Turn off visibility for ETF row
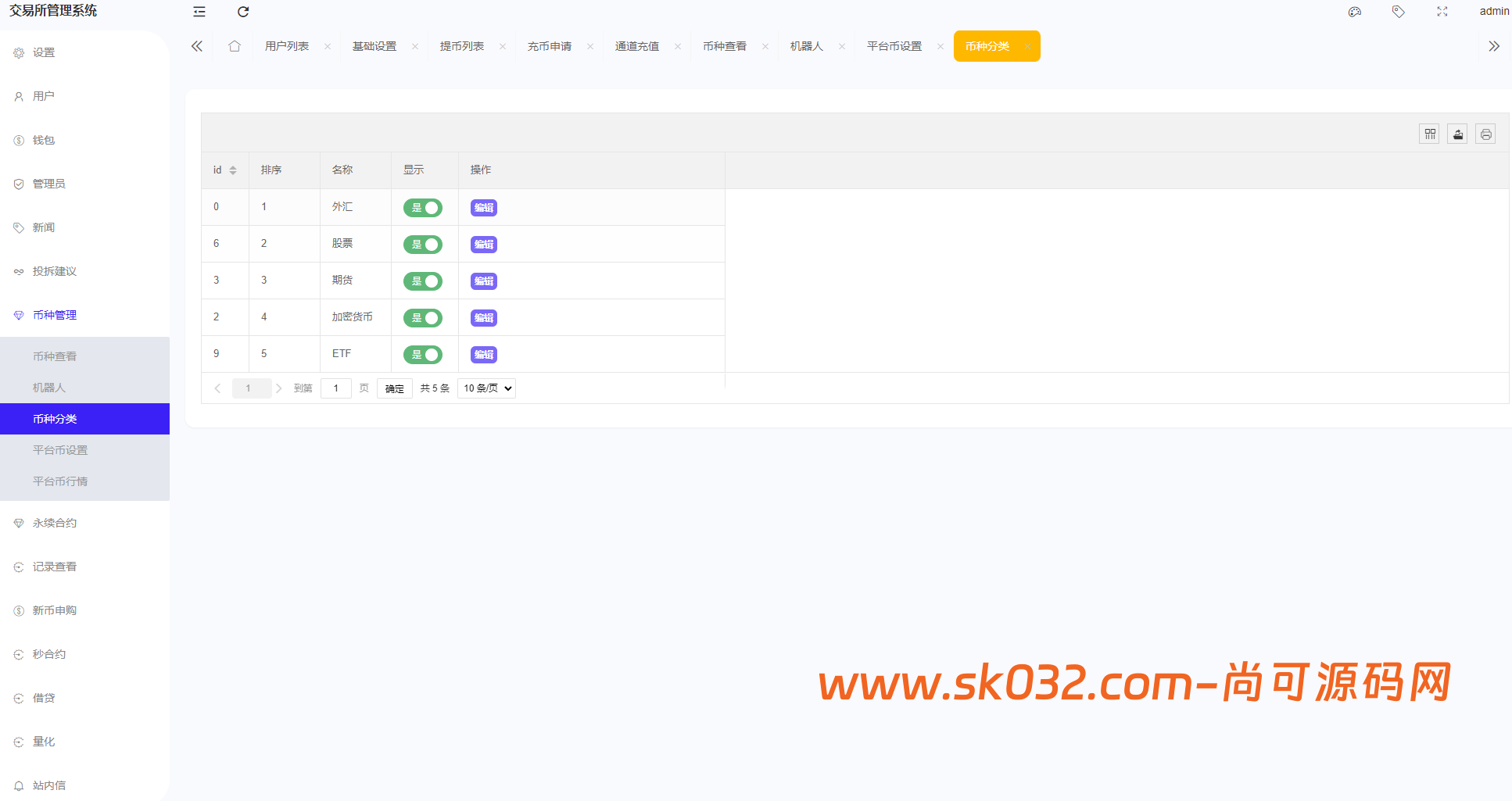Screen dimensions: 1512x801 coord(423,354)
